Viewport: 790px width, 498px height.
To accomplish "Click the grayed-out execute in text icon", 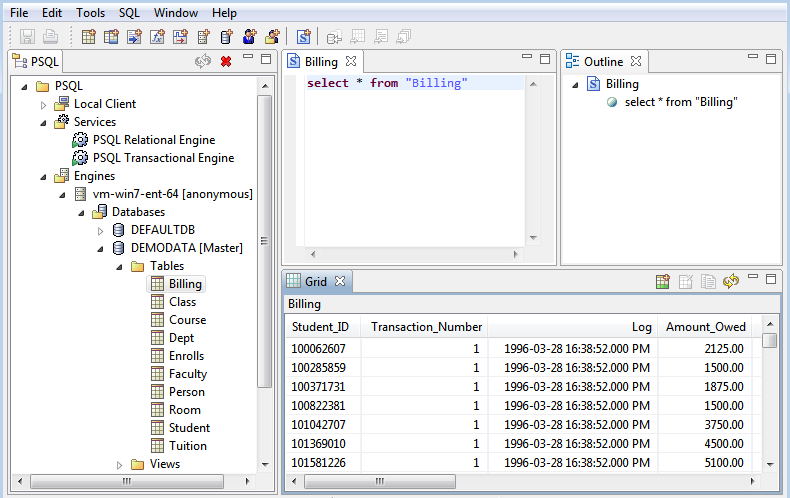I will 380,36.
